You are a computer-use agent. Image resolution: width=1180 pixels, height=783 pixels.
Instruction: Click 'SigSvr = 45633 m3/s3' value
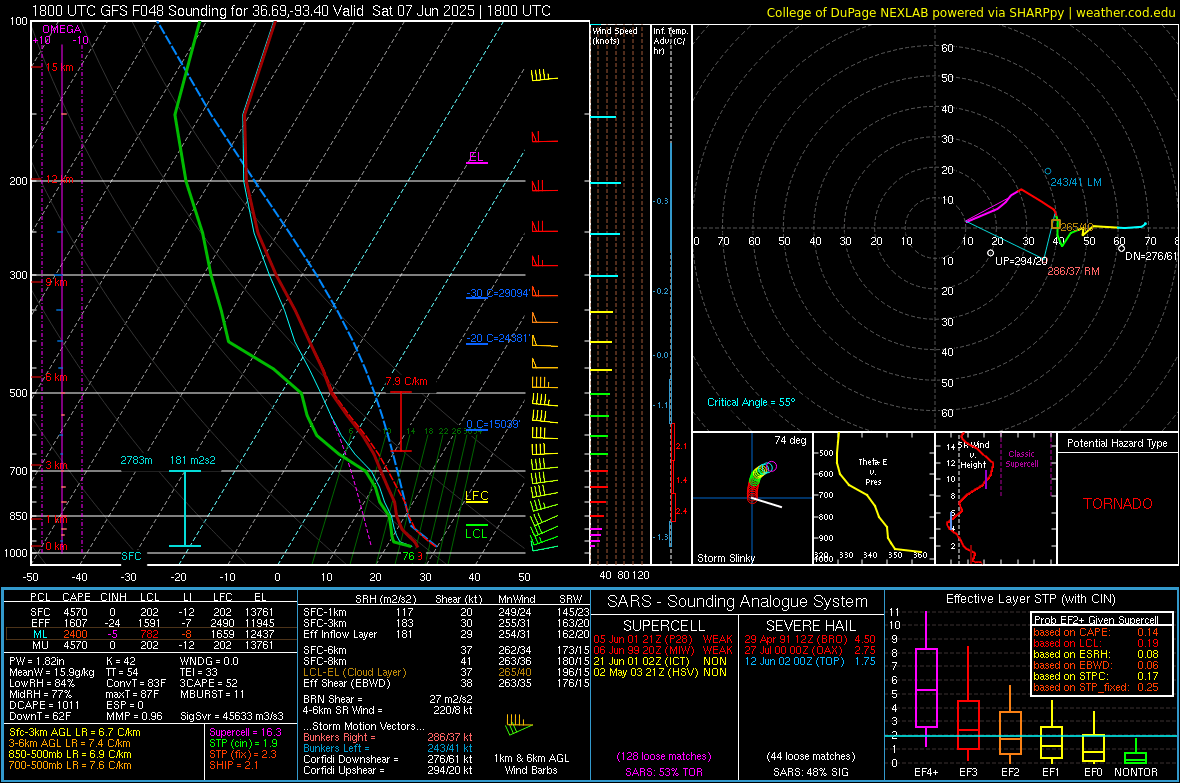click(232, 716)
